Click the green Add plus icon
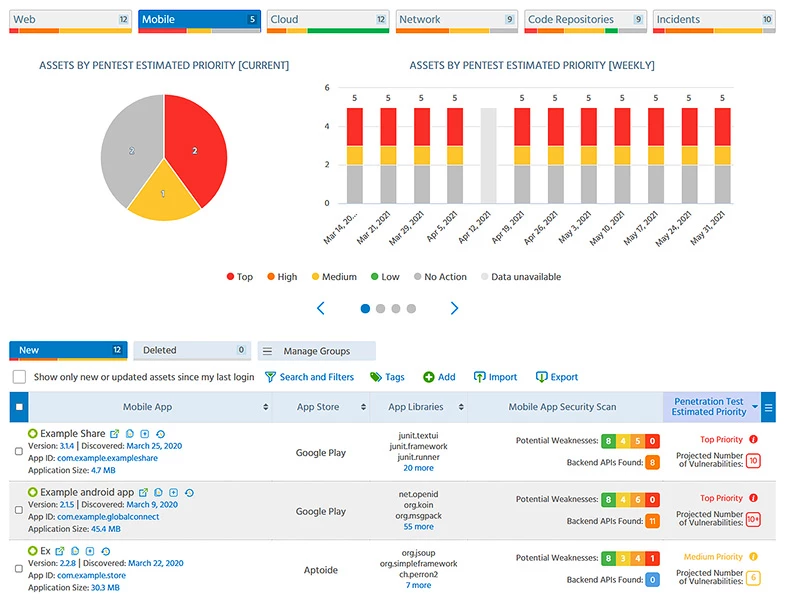This screenshot has width=785, height=607. pos(428,377)
